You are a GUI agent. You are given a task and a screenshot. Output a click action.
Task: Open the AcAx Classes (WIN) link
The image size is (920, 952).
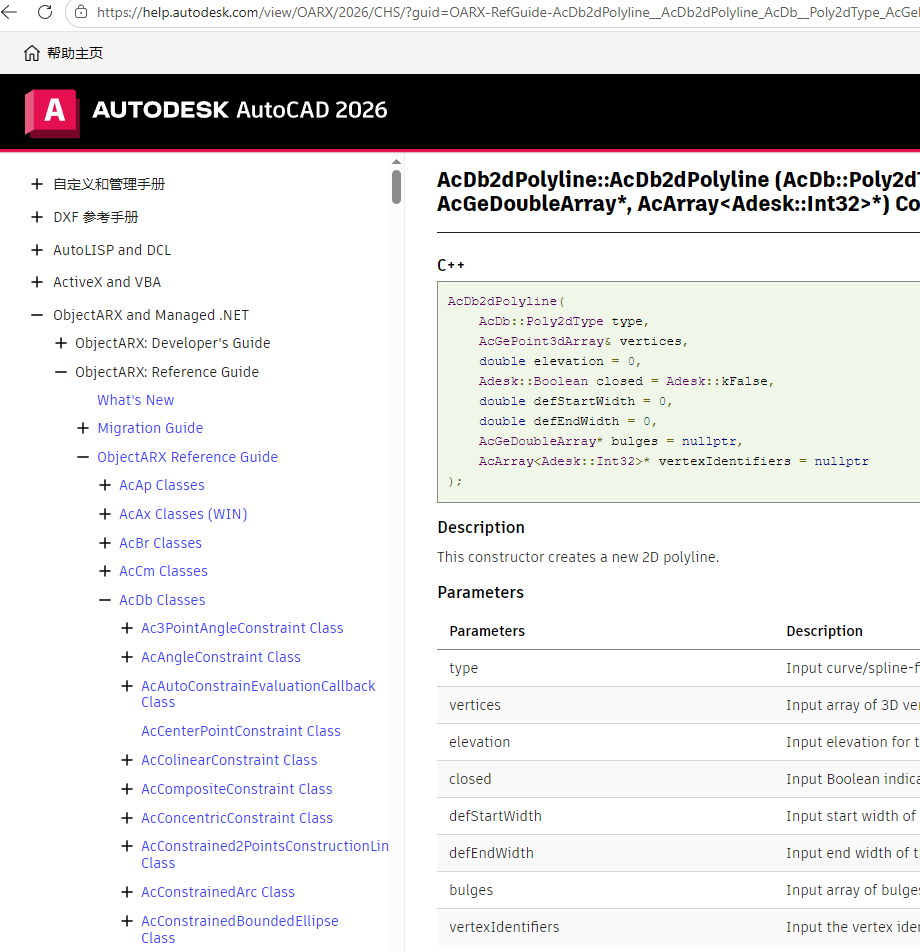[183, 514]
